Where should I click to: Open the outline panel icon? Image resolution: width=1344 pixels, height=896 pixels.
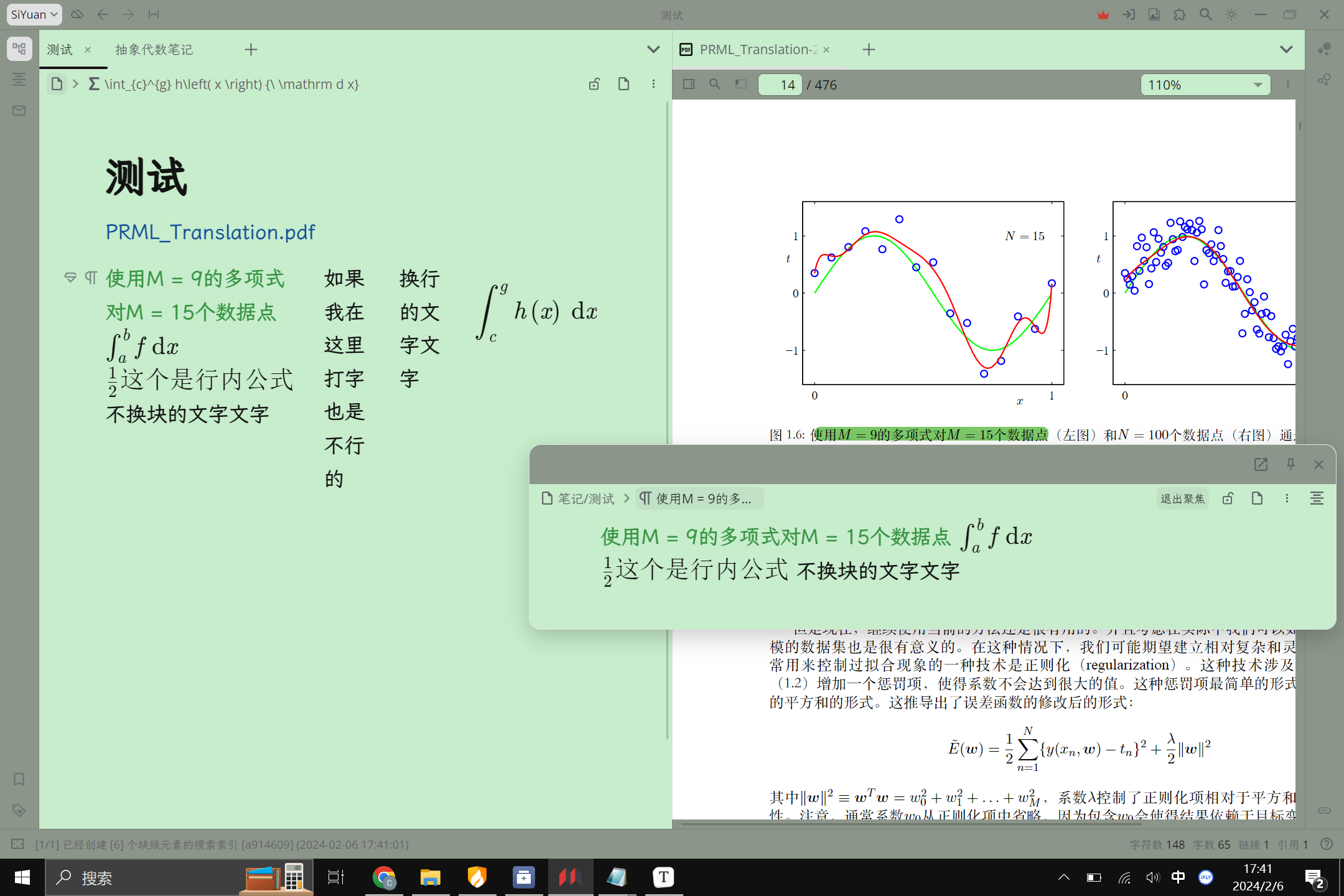pos(19,79)
